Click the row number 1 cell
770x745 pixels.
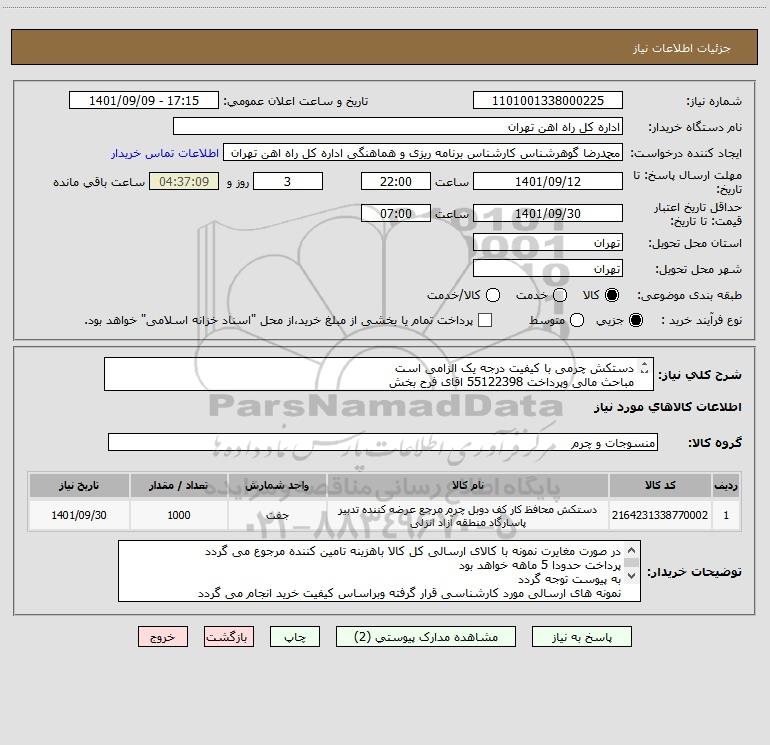click(726, 515)
